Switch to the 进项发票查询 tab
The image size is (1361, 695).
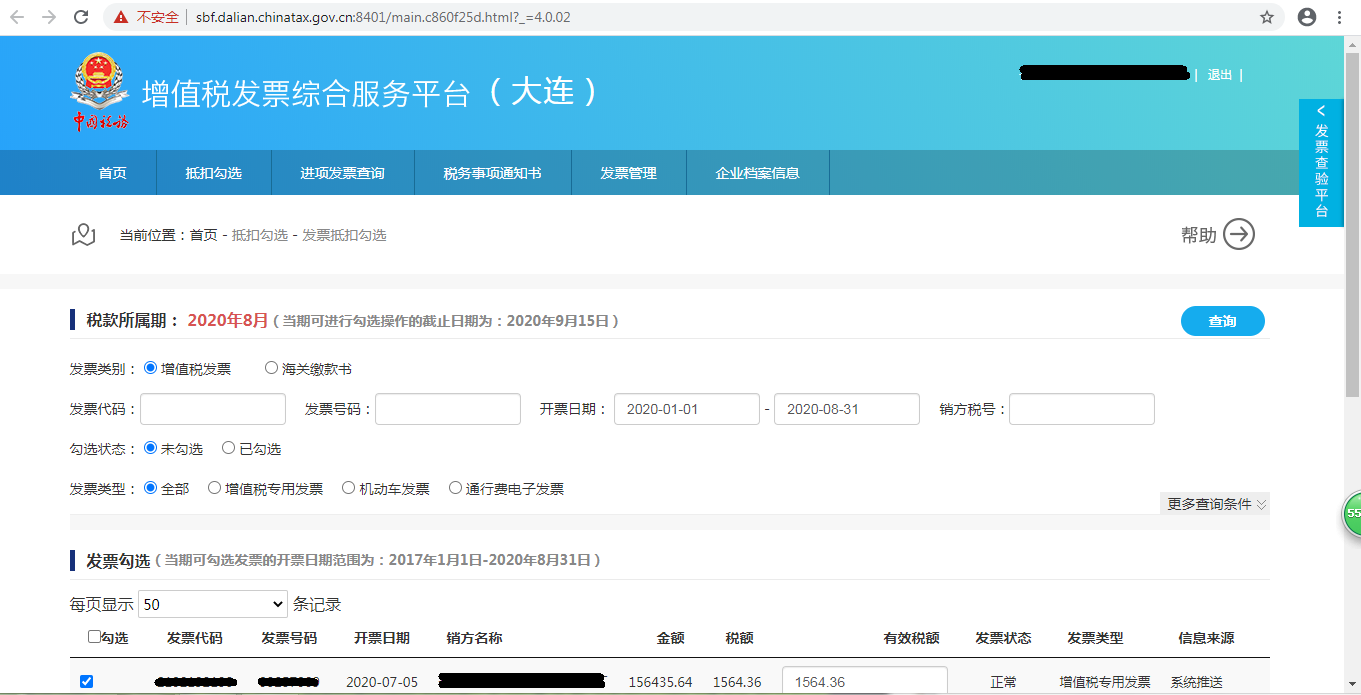(342, 172)
